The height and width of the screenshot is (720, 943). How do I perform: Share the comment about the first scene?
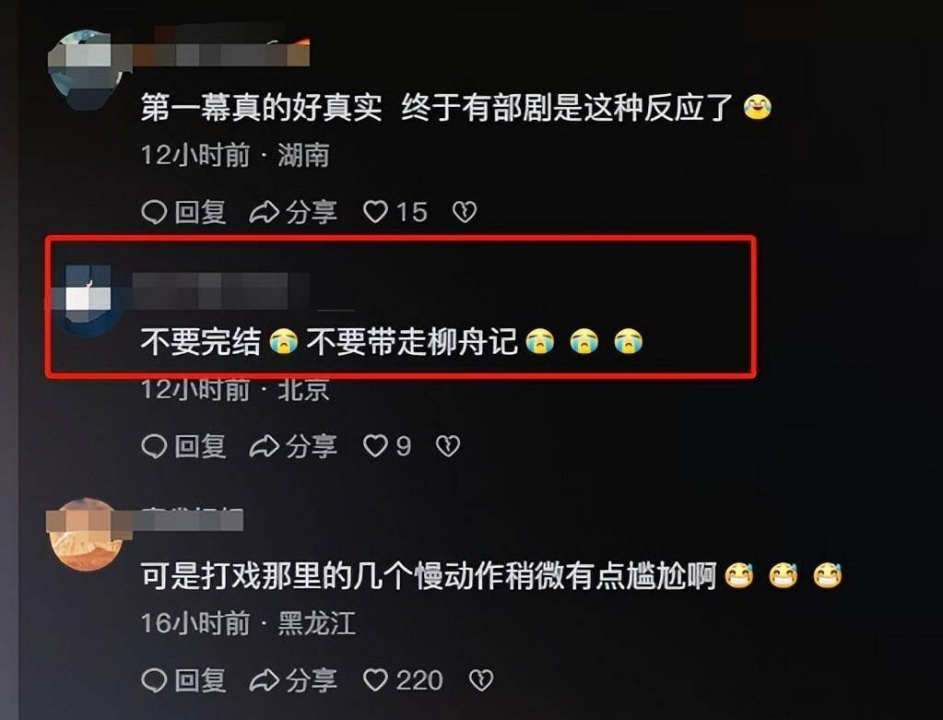point(293,212)
